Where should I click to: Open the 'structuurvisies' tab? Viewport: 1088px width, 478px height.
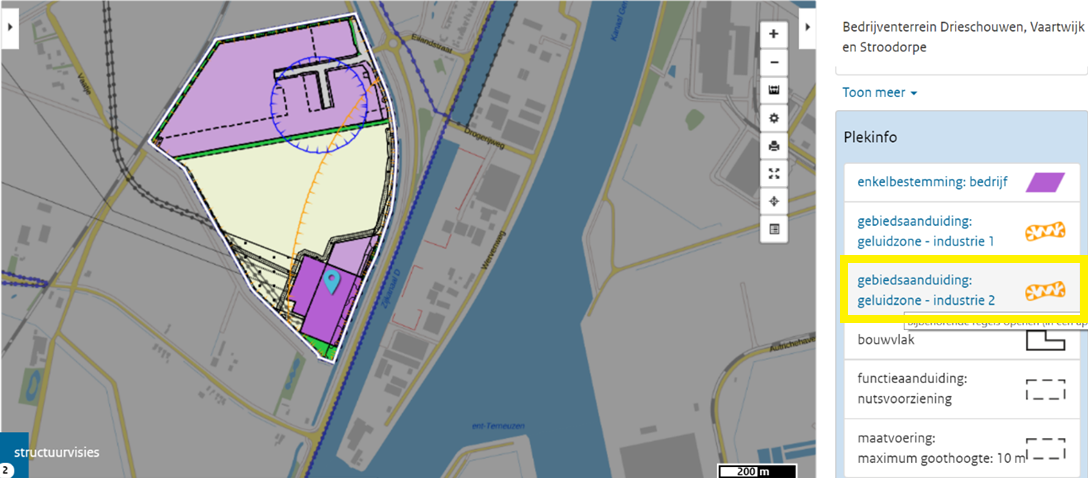pyautogui.click(x=57, y=452)
